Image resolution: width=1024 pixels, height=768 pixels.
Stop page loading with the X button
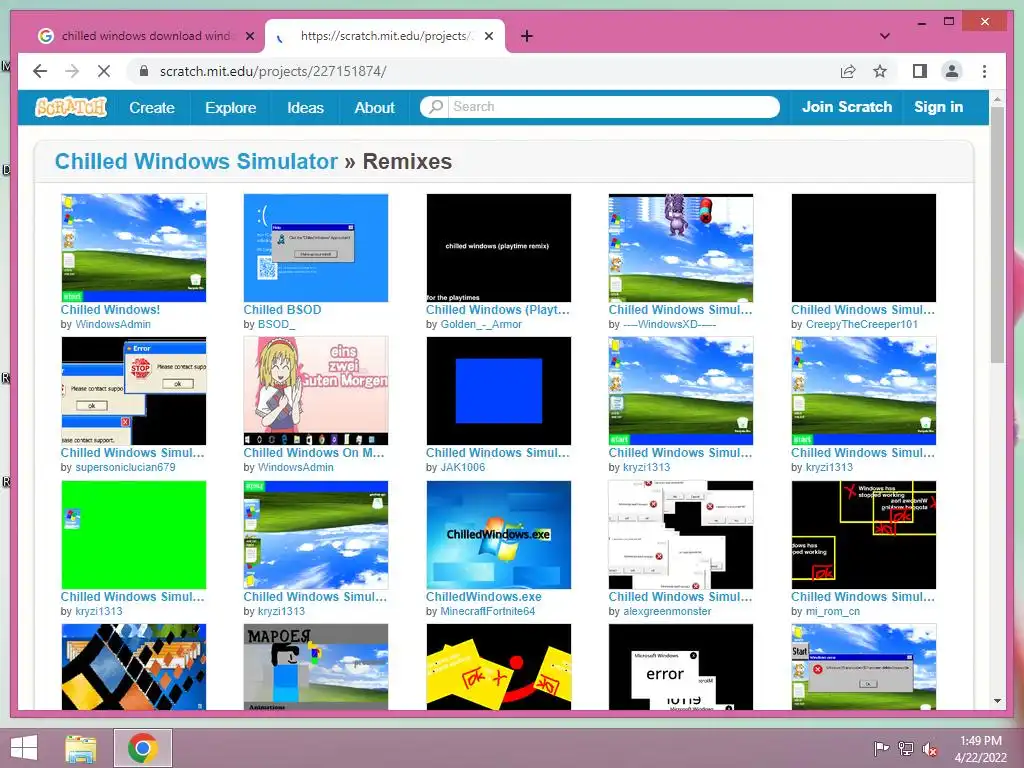point(104,71)
